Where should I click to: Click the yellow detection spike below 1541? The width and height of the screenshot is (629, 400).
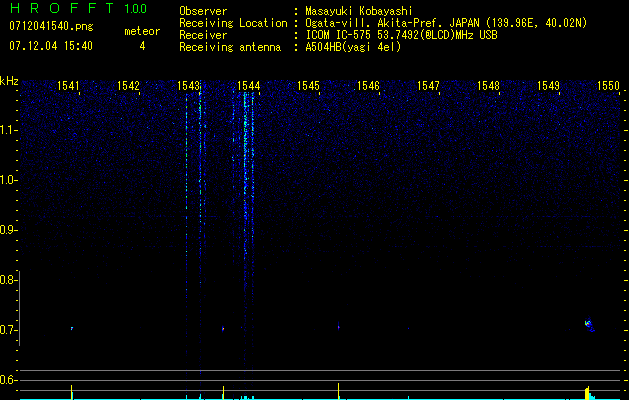pyautogui.click(x=71, y=392)
